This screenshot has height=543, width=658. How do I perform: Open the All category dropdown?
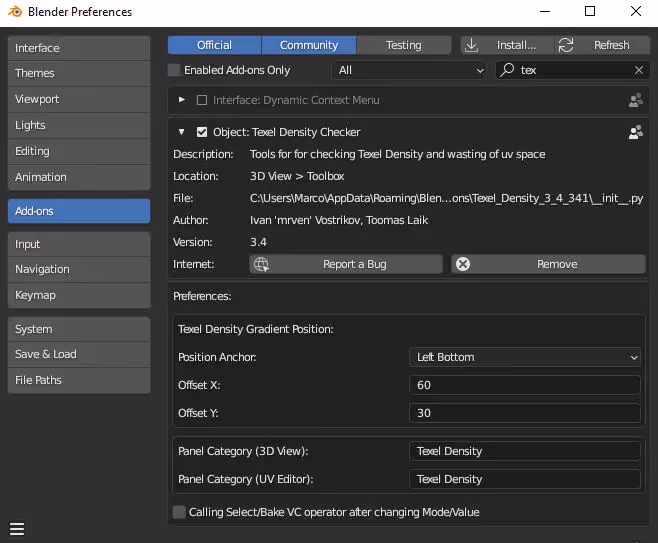pyautogui.click(x=410, y=70)
